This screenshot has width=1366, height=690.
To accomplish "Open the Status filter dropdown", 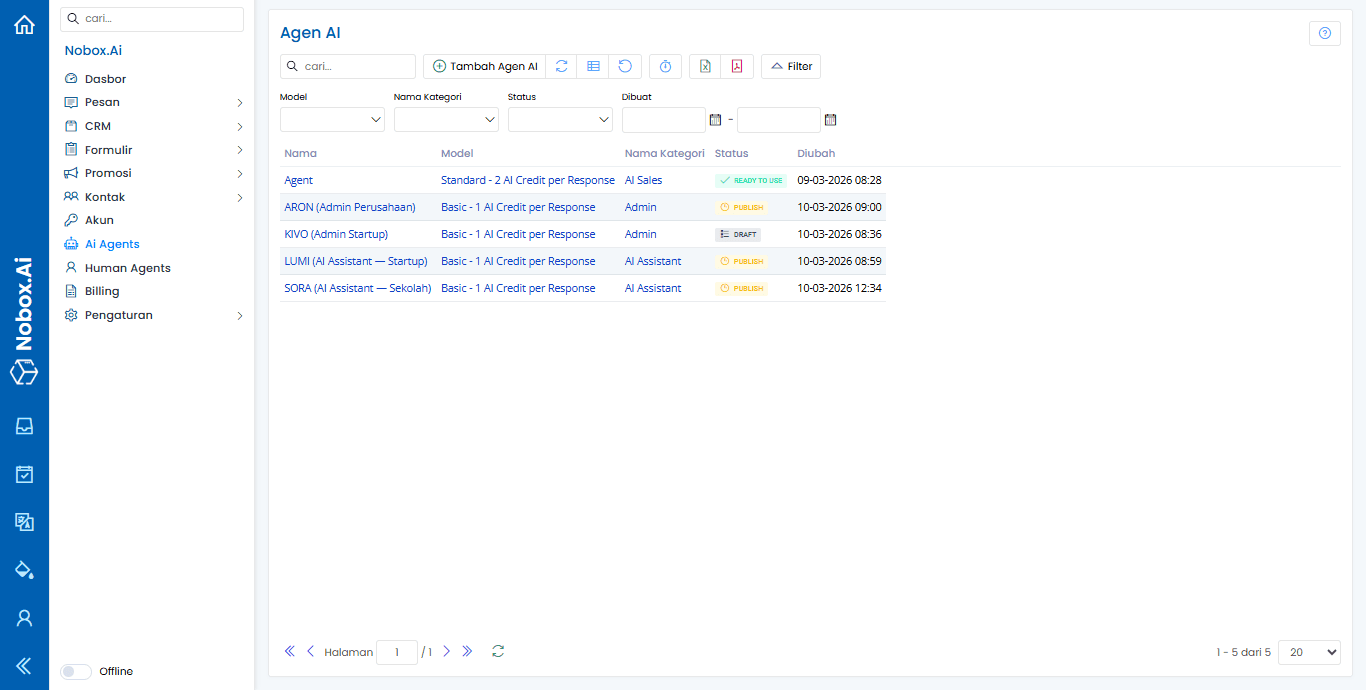I will click(560, 120).
